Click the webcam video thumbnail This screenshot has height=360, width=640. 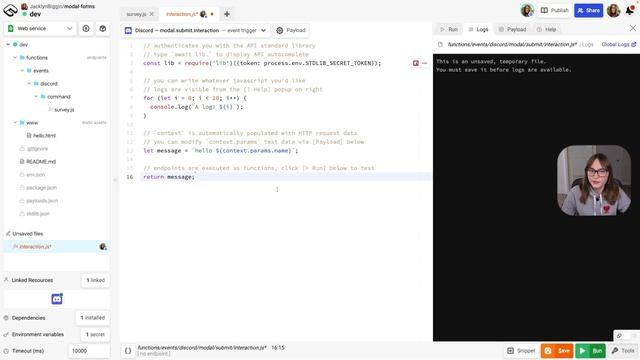tap(594, 180)
